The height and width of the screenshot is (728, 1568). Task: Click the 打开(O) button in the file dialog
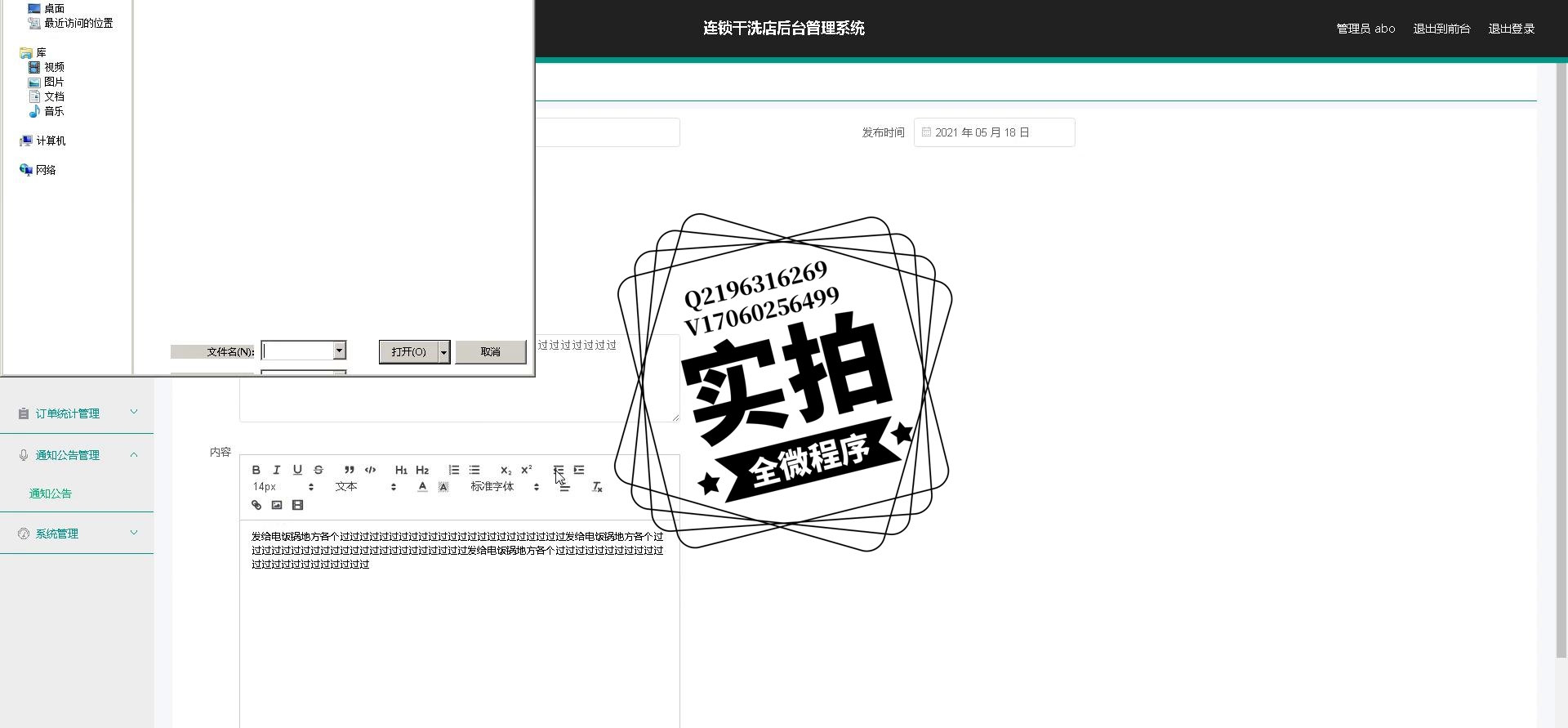point(408,352)
